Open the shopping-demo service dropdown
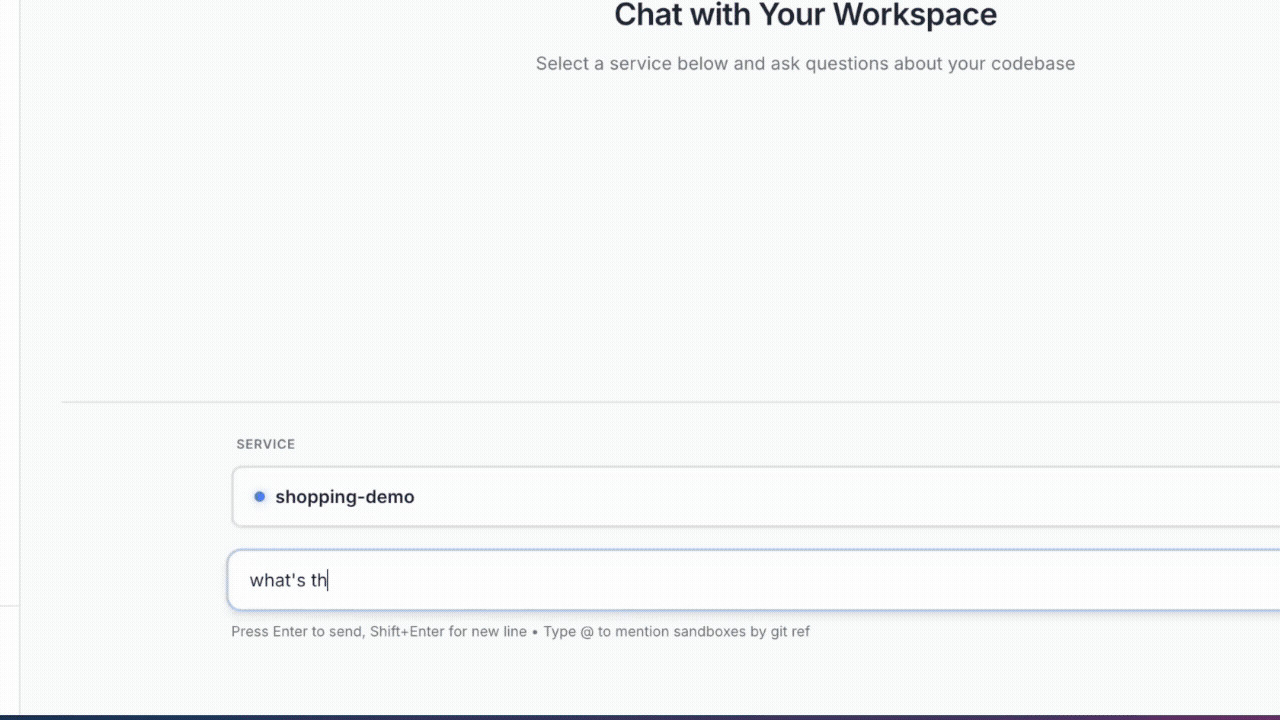 755,497
